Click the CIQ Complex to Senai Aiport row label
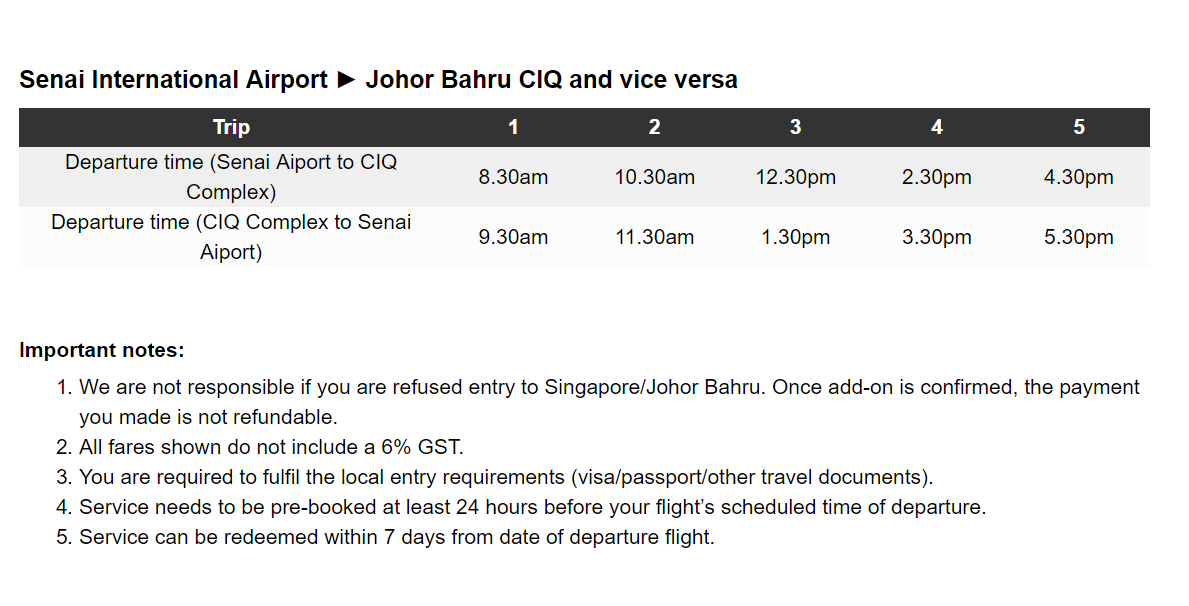This screenshot has height=606, width=1189. pos(231,237)
